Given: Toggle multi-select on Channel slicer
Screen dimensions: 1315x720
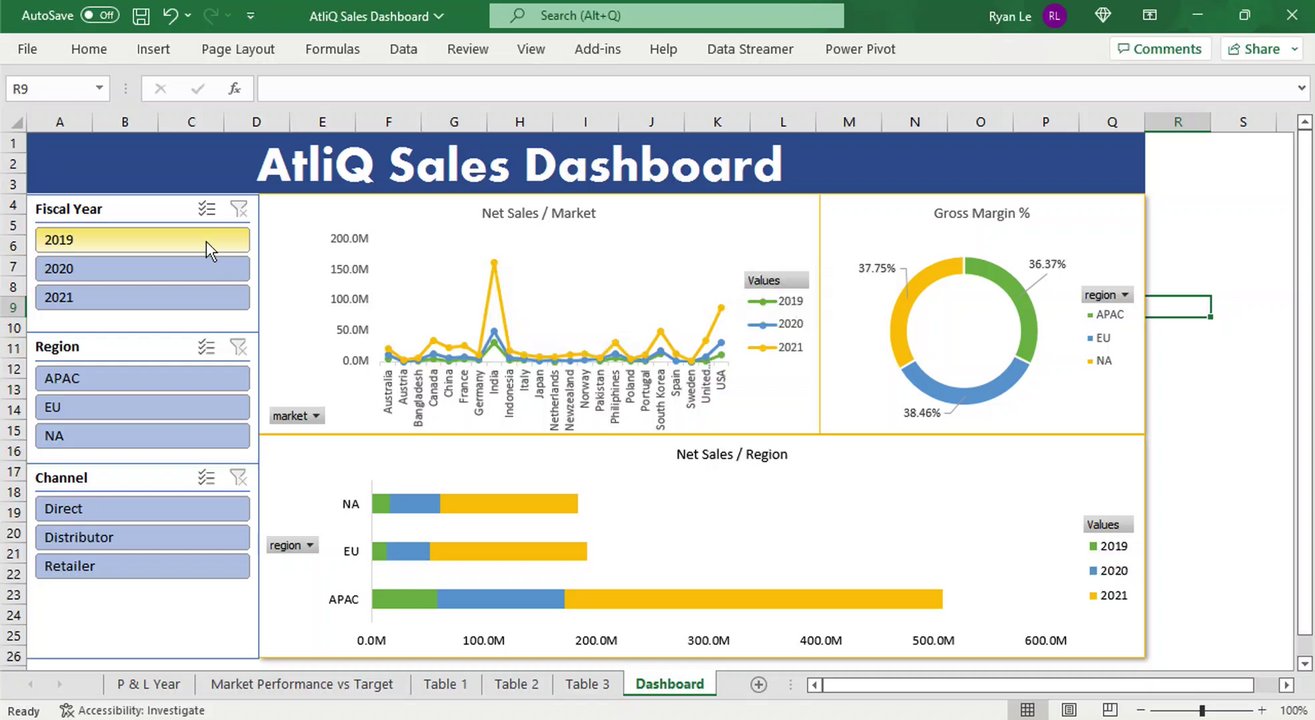Looking at the screenshot, I should point(206,478).
